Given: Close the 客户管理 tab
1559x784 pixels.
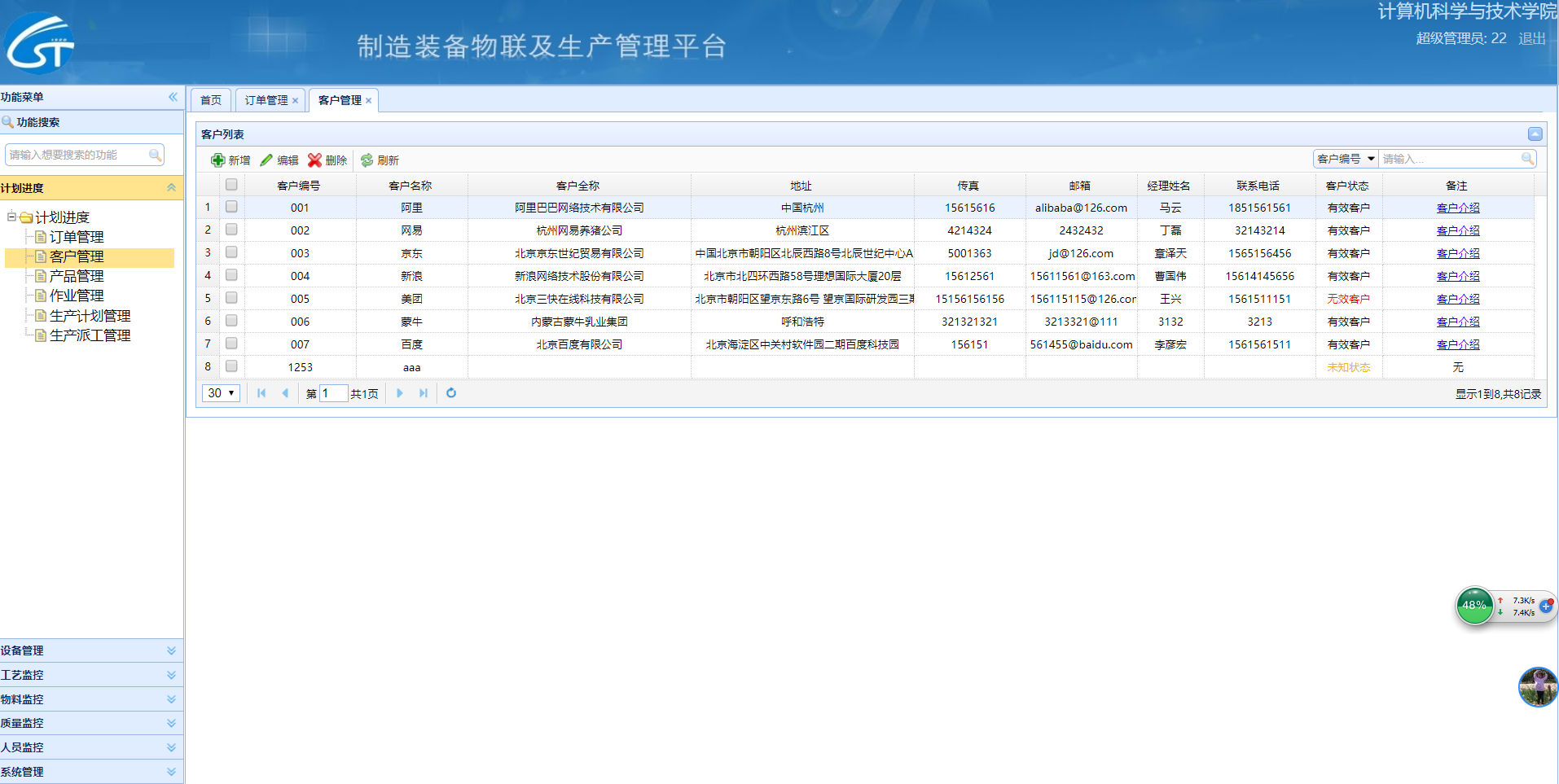Looking at the screenshot, I should pyautogui.click(x=369, y=101).
